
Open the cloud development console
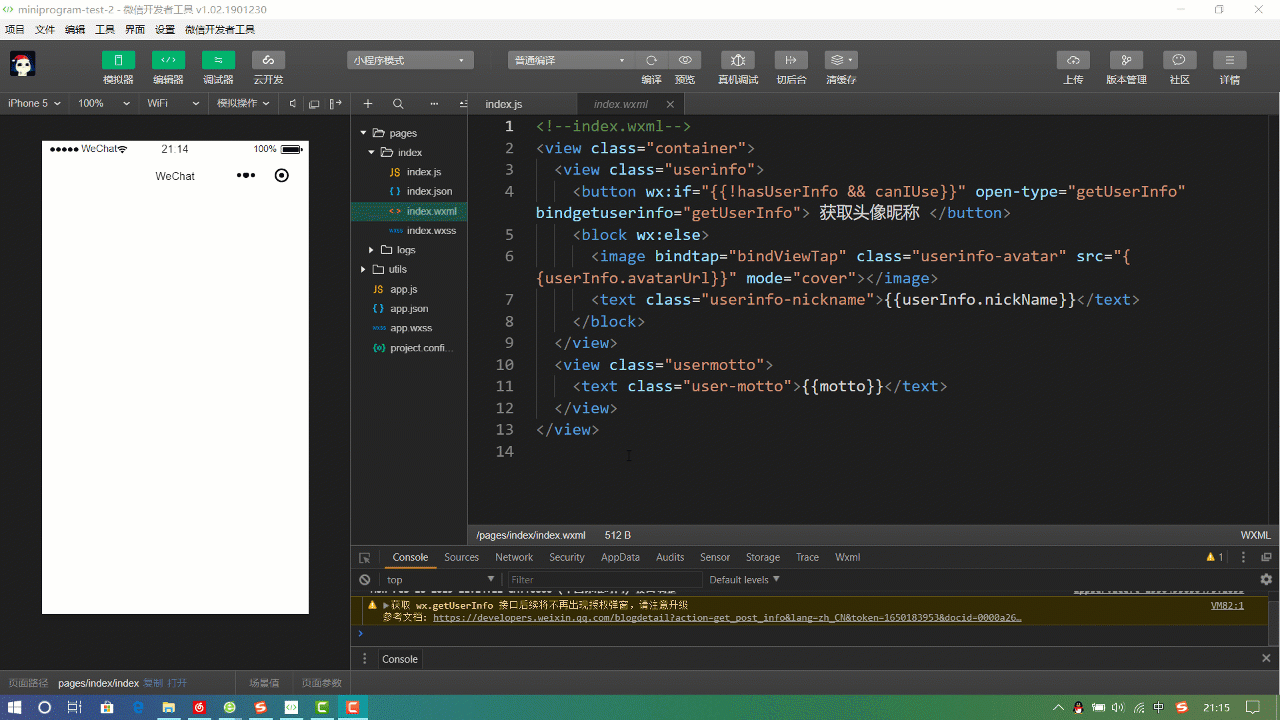(268, 60)
